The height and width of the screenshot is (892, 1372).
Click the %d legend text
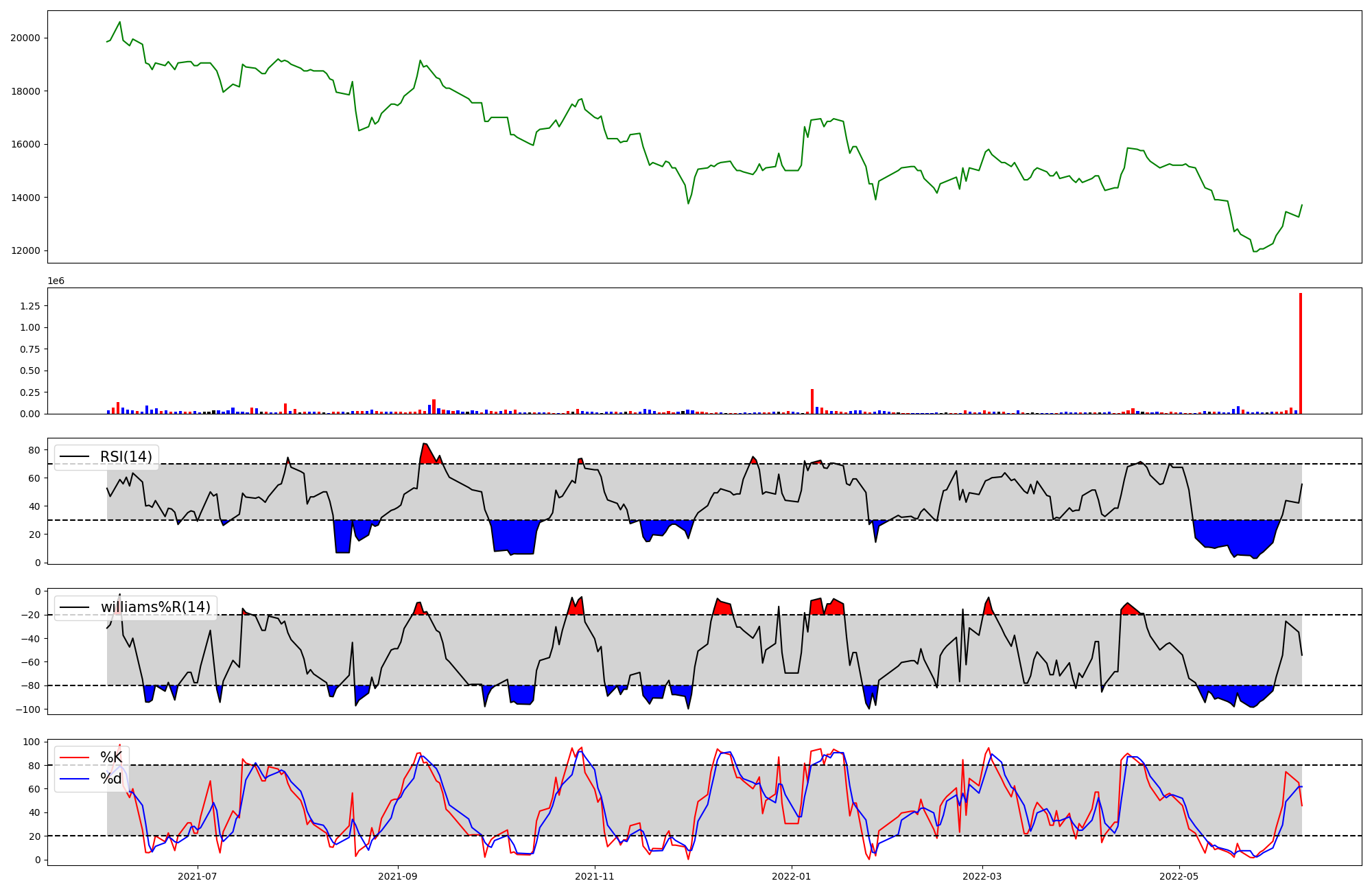(x=111, y=779)
